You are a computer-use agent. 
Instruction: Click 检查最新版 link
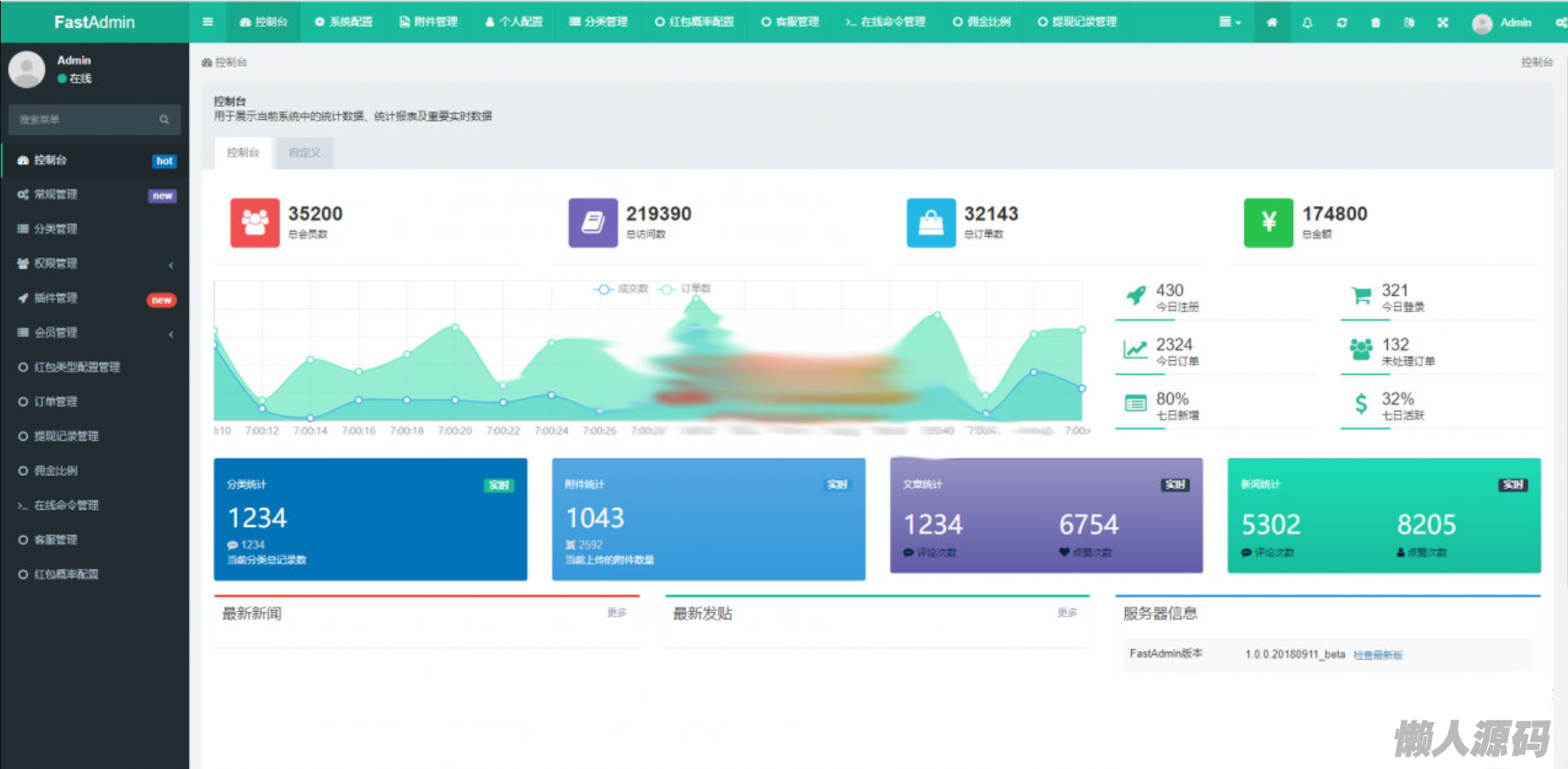[x=1377, y=655]
